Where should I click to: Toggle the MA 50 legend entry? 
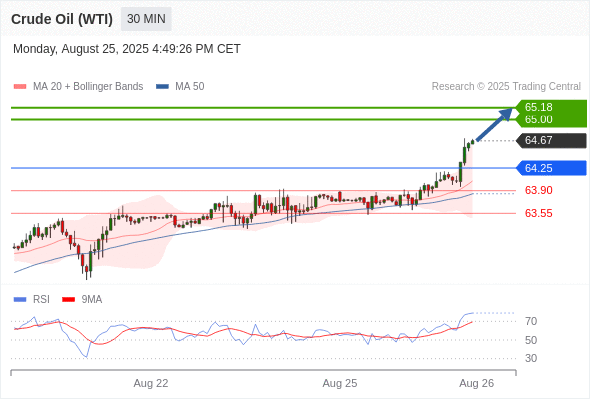(180, 87)
